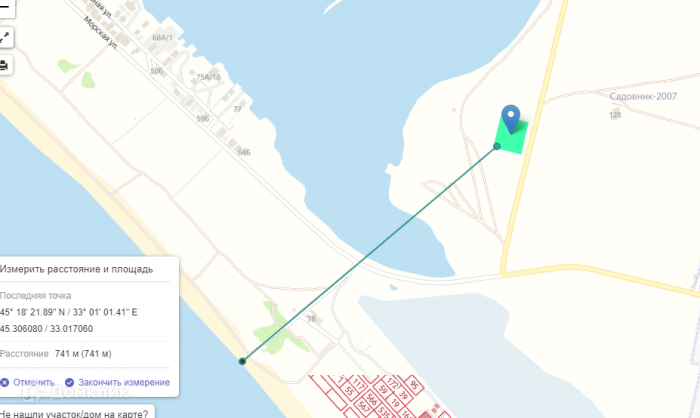Click the Садовник-2007 map label
The image size is (700, 418).
click(x=643, y=96)
